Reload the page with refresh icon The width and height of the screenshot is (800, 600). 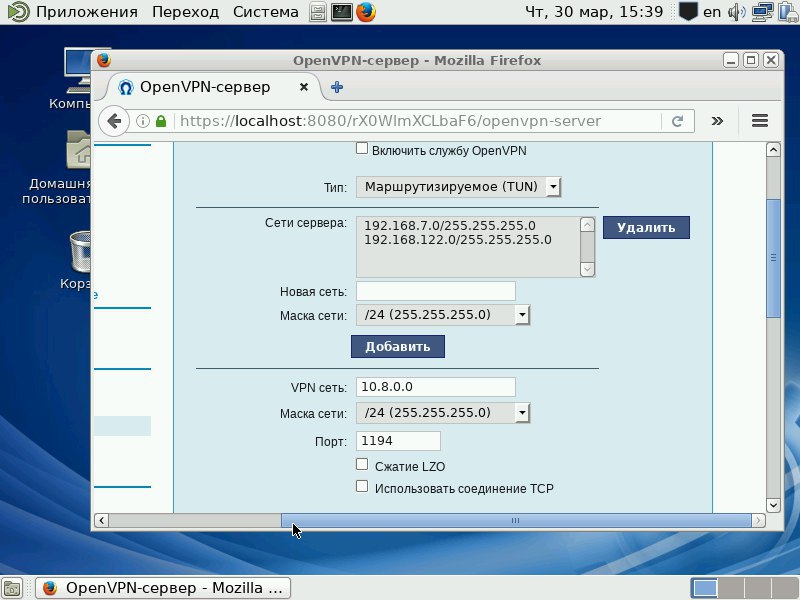click(677, 121)
